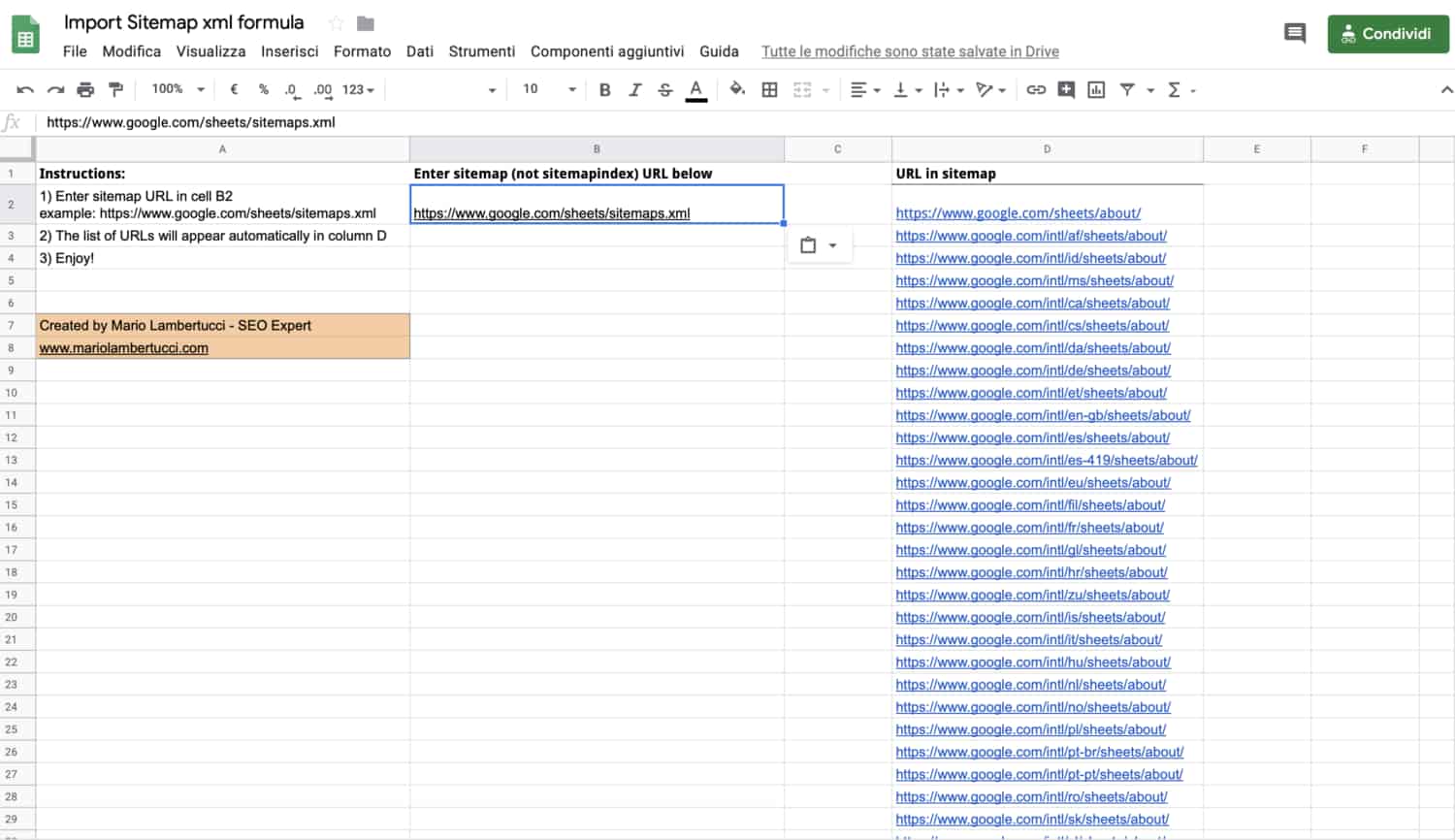Viewport: 1455px width, 840px height.
Task: Format as percent with the % icon
Action: pyautogui.click(x=263, y=89)
